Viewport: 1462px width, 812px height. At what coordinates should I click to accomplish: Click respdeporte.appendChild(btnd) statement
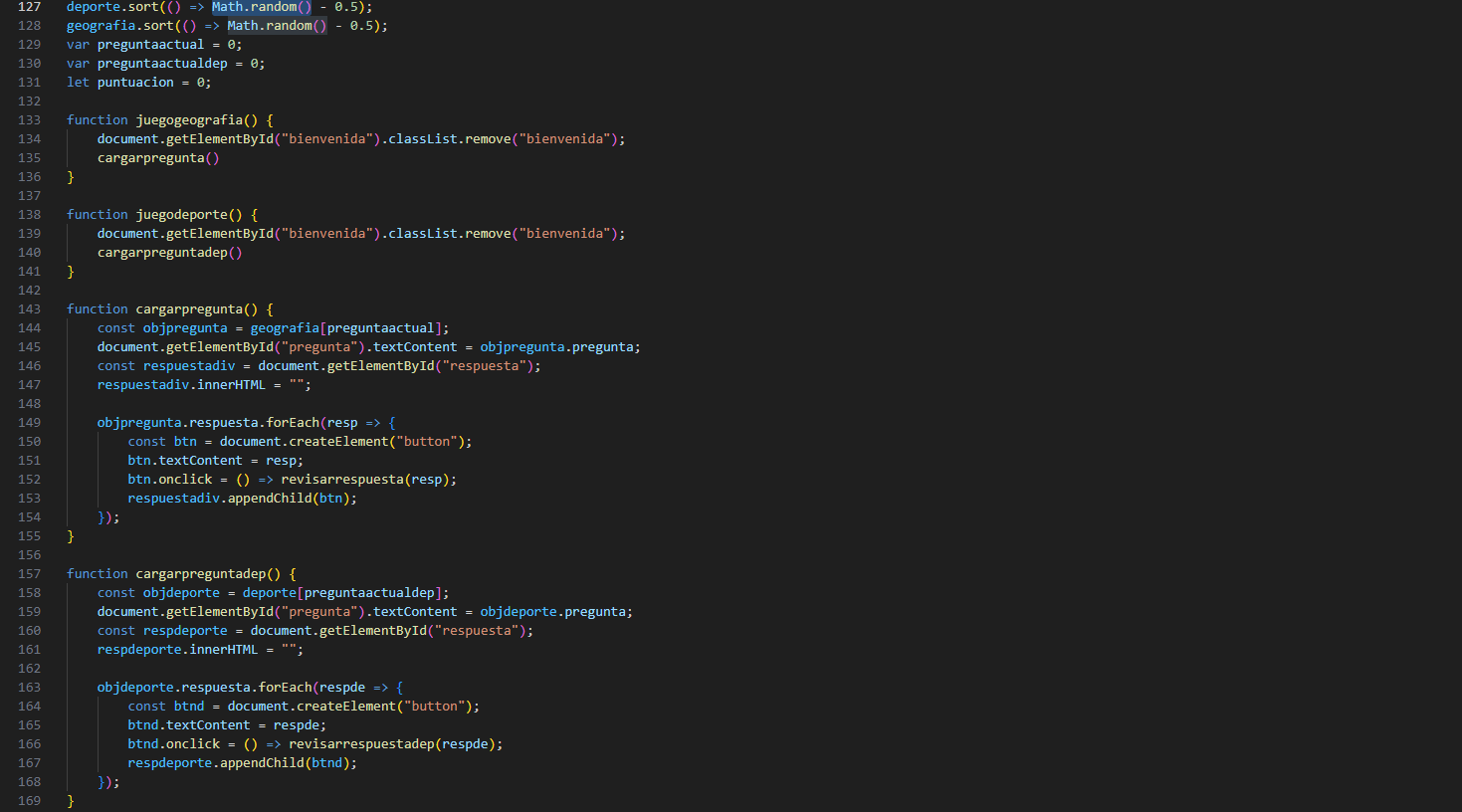[x=241, y=763]
